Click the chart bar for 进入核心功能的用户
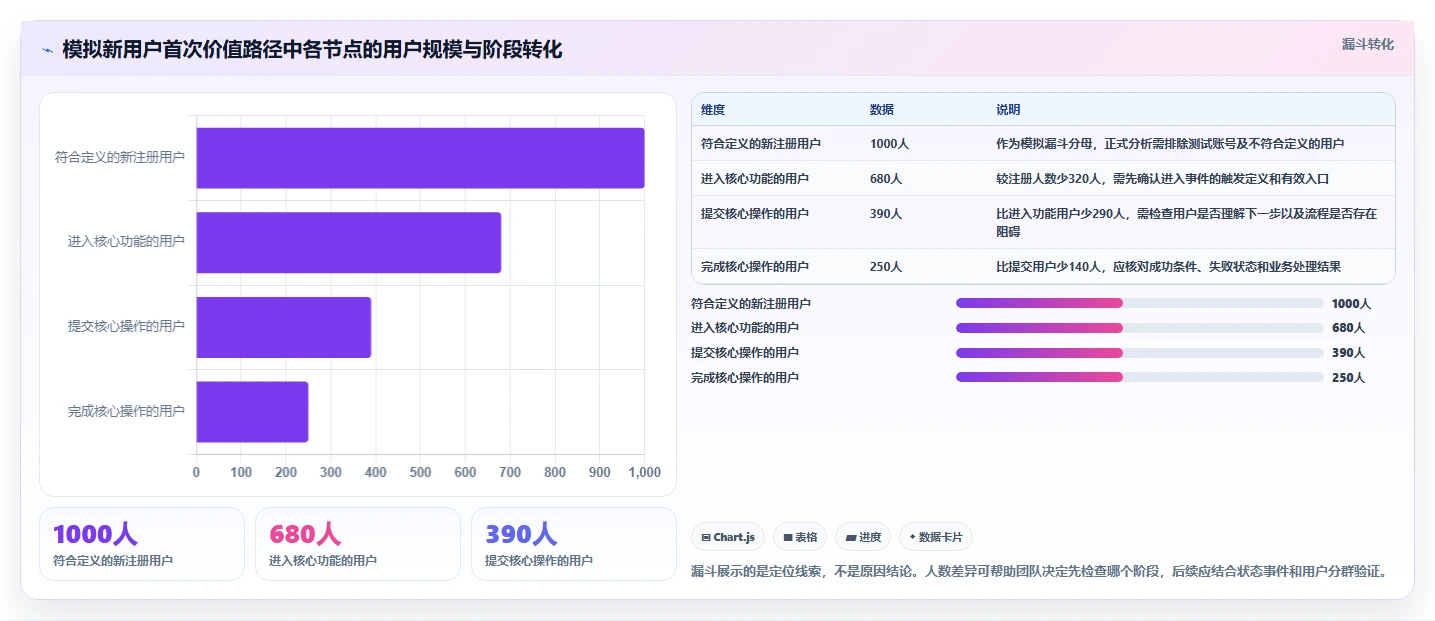This screenshot has height=621, width=1435. point(348,242)
